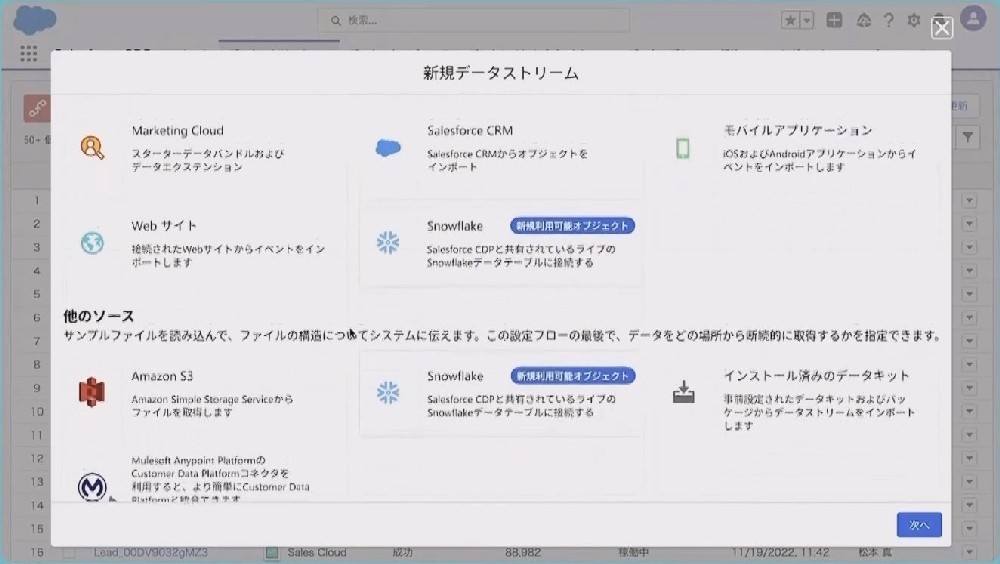Open the setup gear icon

[914, 20]
